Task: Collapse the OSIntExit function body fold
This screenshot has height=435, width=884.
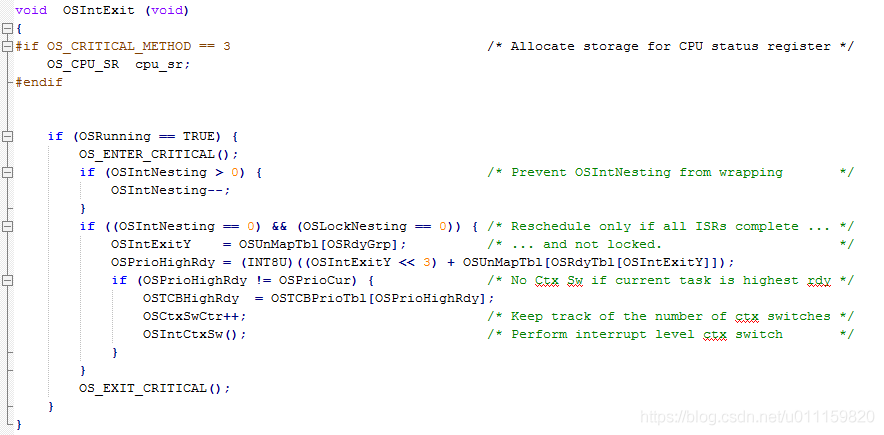Action: click(x=7, y=28)
